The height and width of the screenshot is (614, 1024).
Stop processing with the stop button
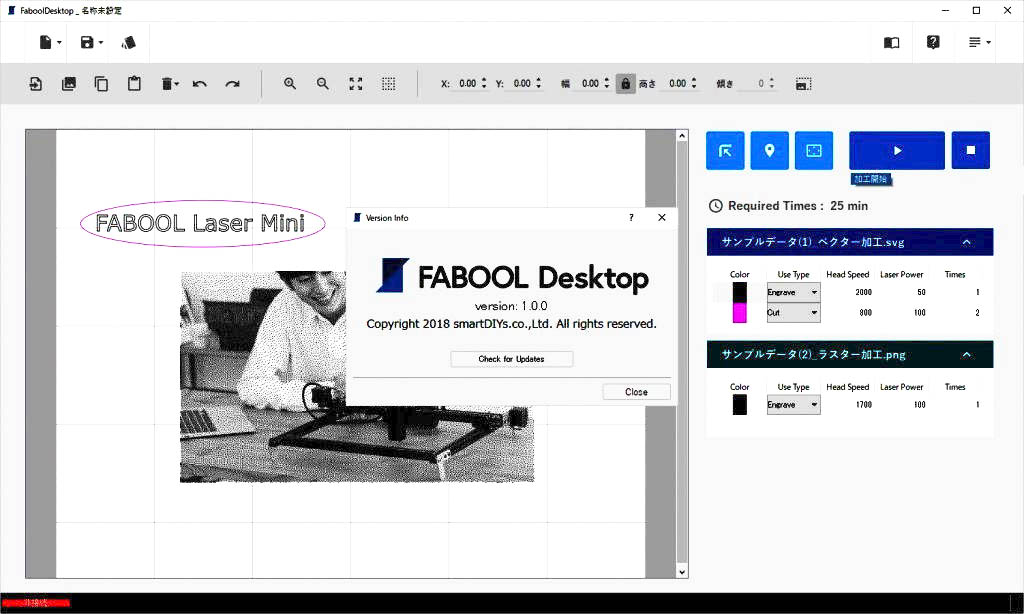(x=970, y=151)
